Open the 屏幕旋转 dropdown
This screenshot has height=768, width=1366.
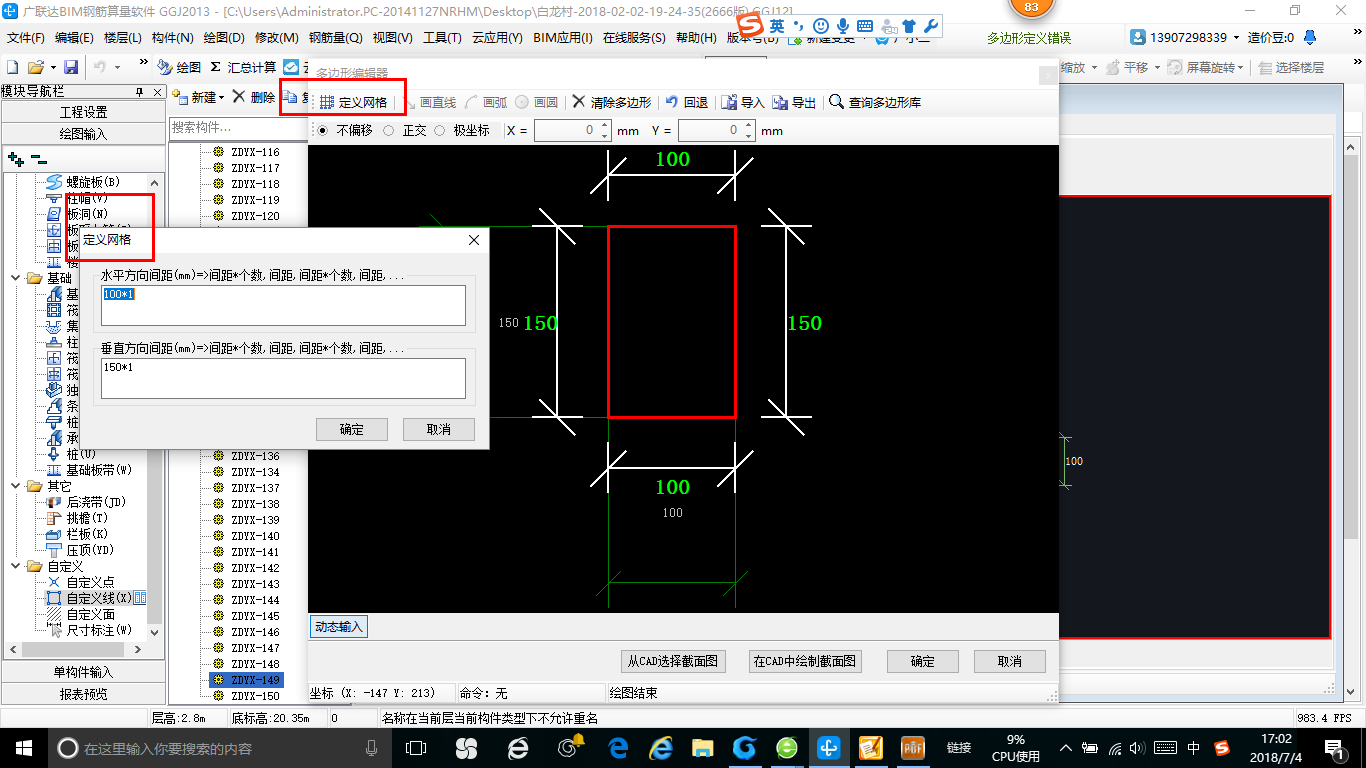point(1242,67)
